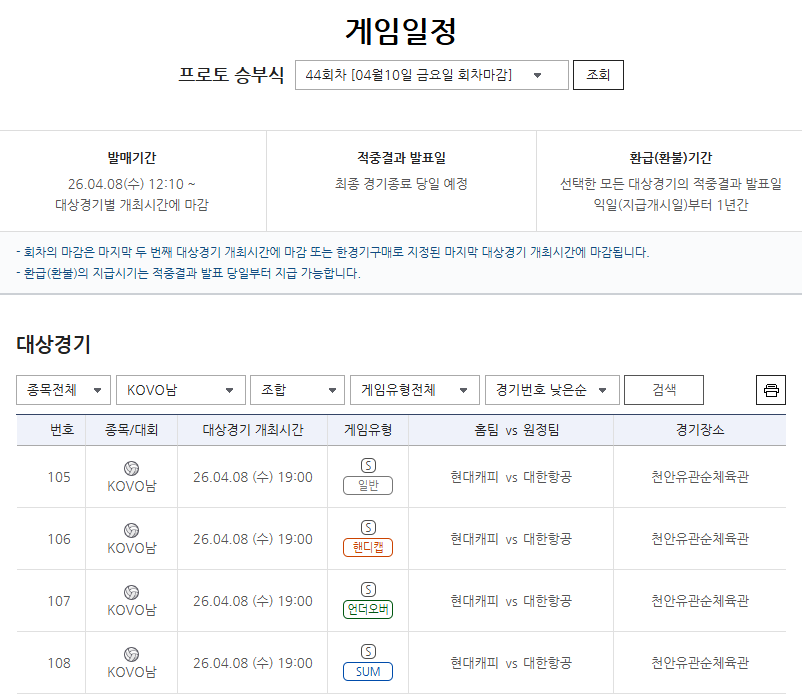Open the 조합 combination dropdown

pyautogui.click(x=296, y=390)
